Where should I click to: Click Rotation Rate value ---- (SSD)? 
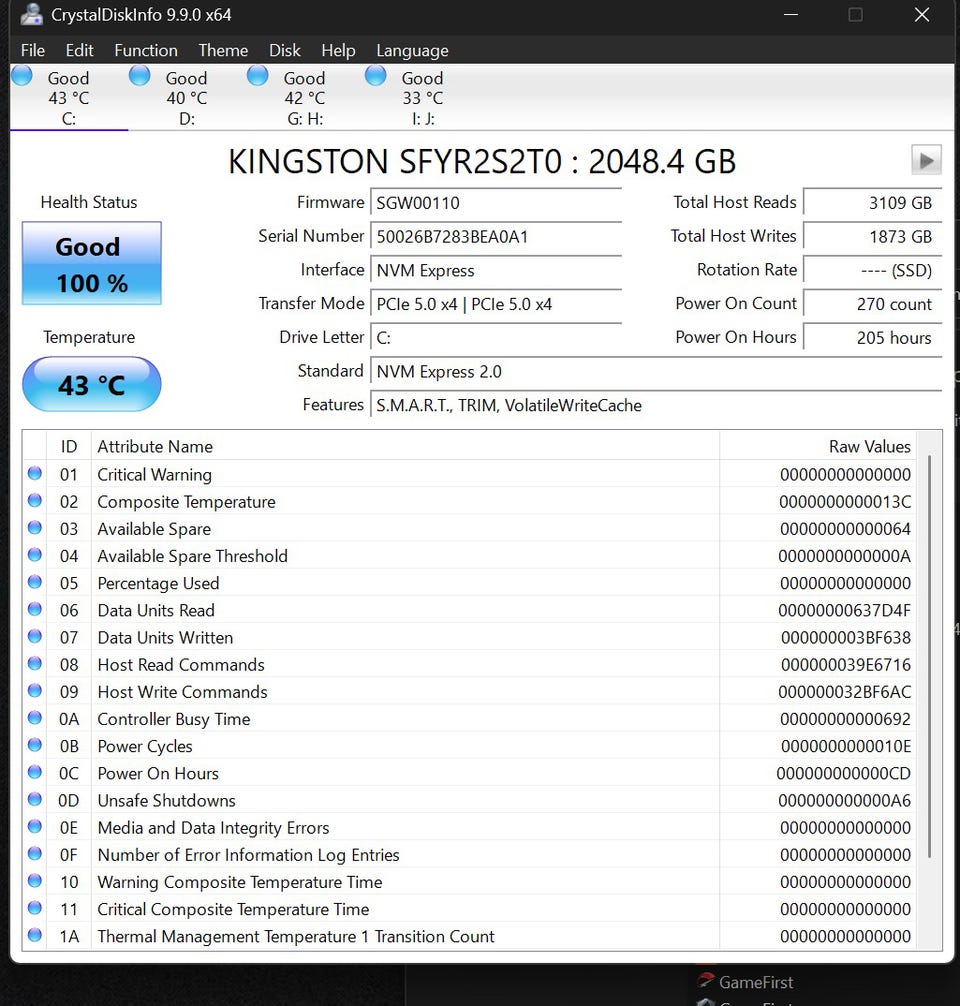(872, 270)
